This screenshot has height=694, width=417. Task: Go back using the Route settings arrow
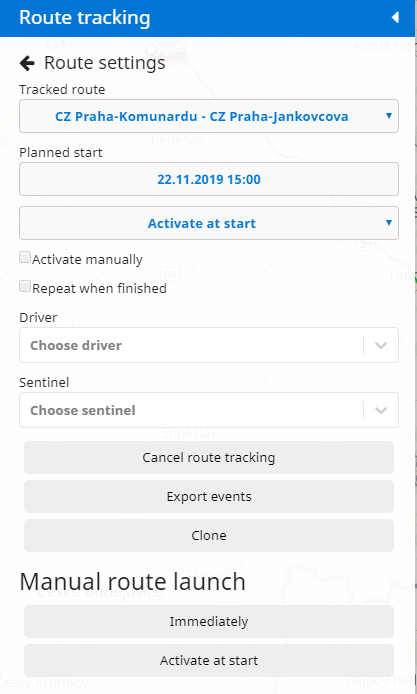pos(27,63)
